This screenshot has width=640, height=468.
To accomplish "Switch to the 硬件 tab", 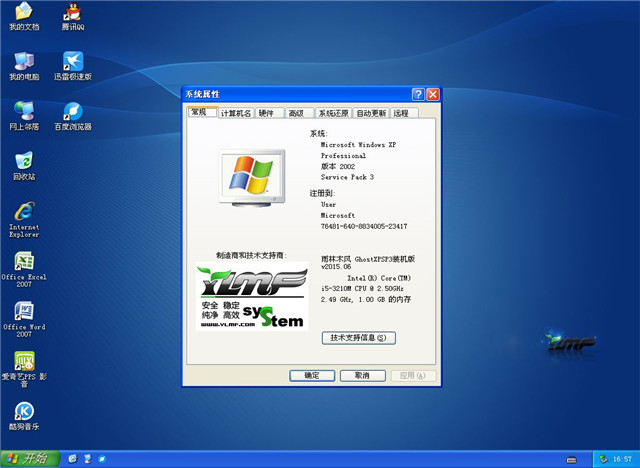I will (266, 114).
